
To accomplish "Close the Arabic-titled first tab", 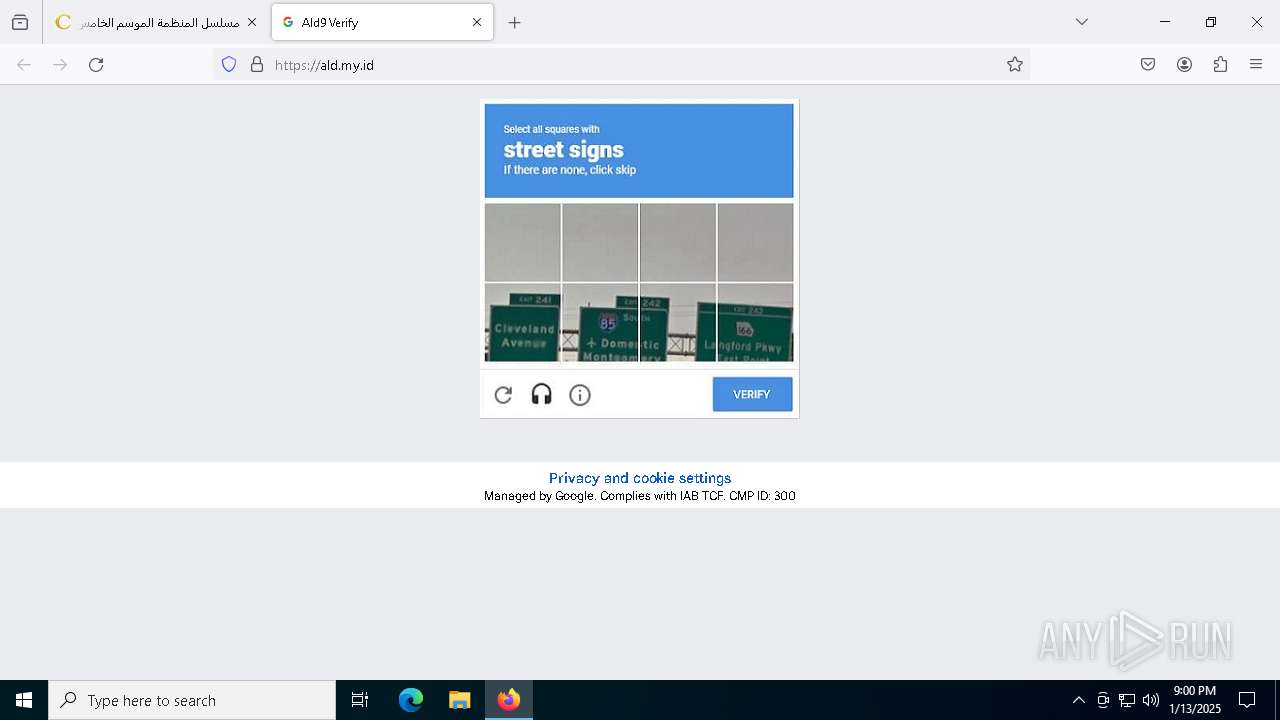I will [251, 22].
